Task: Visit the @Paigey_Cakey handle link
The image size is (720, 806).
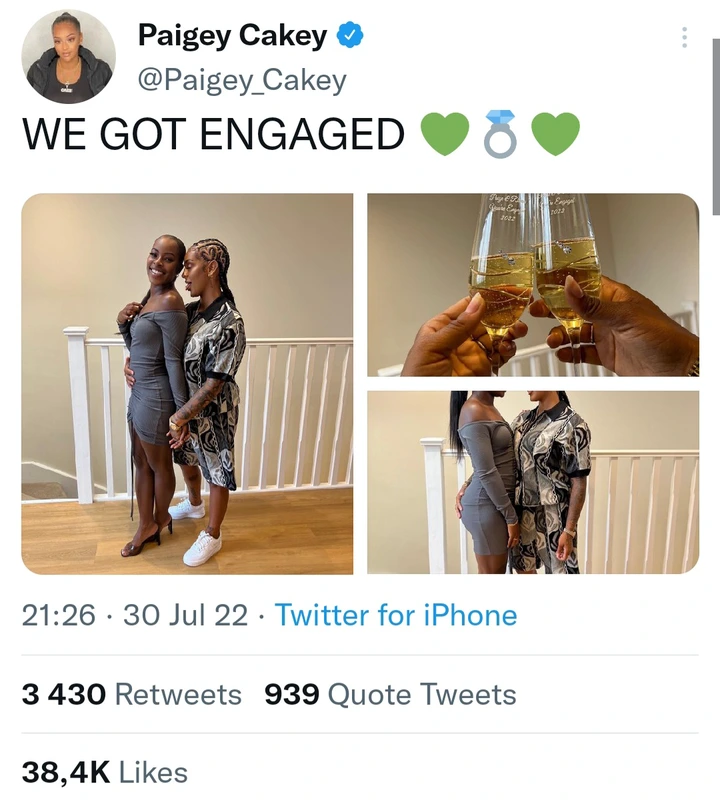Action: [x=242, y=81]
